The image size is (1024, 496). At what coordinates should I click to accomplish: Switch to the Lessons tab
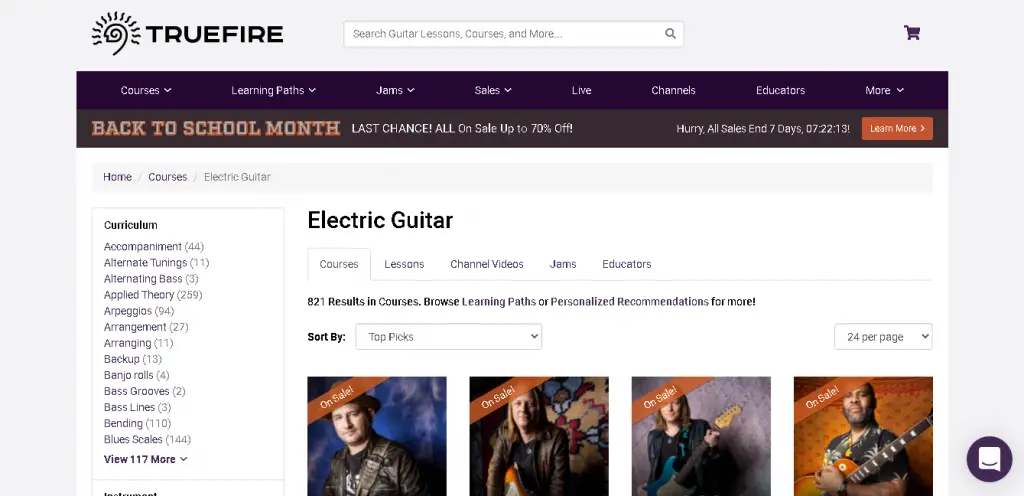point(404,264)
